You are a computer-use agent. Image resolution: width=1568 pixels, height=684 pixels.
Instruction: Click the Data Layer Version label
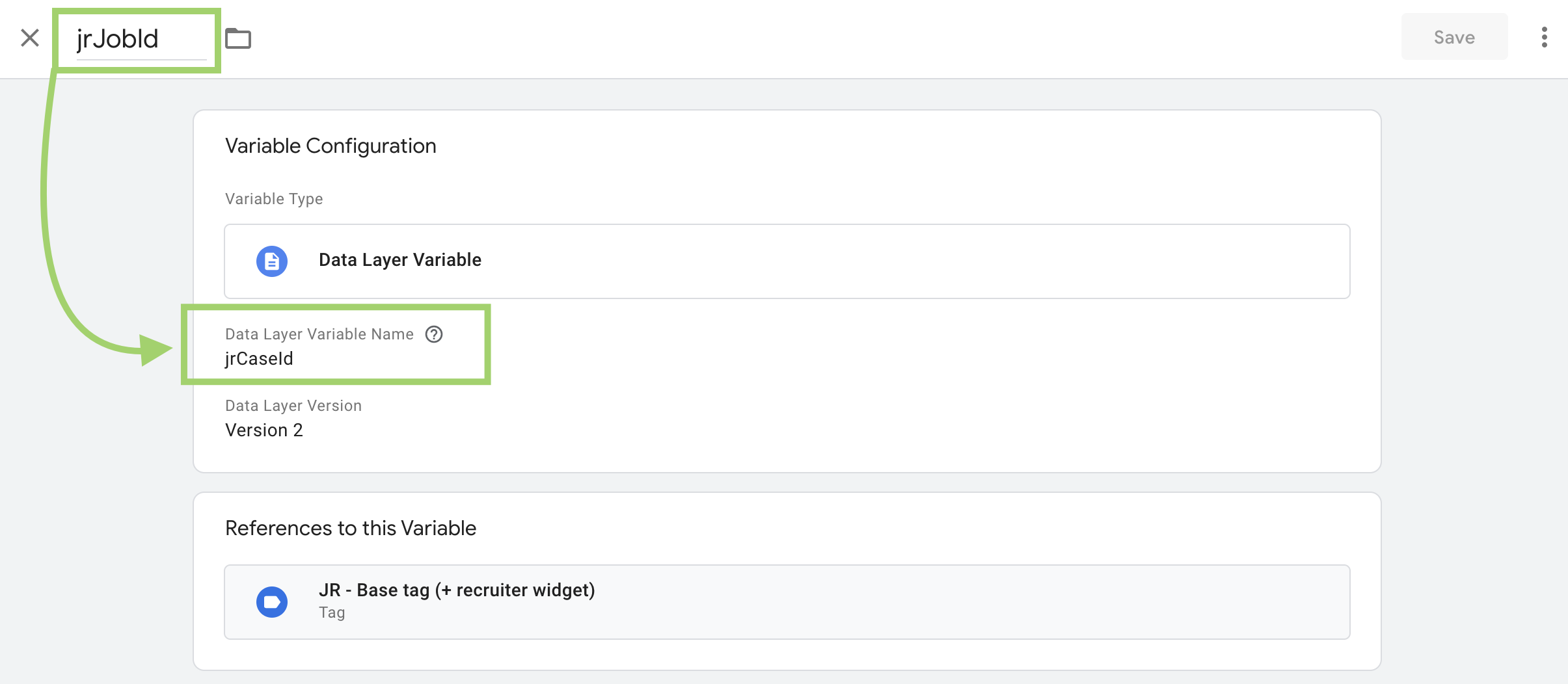(293, 406)
